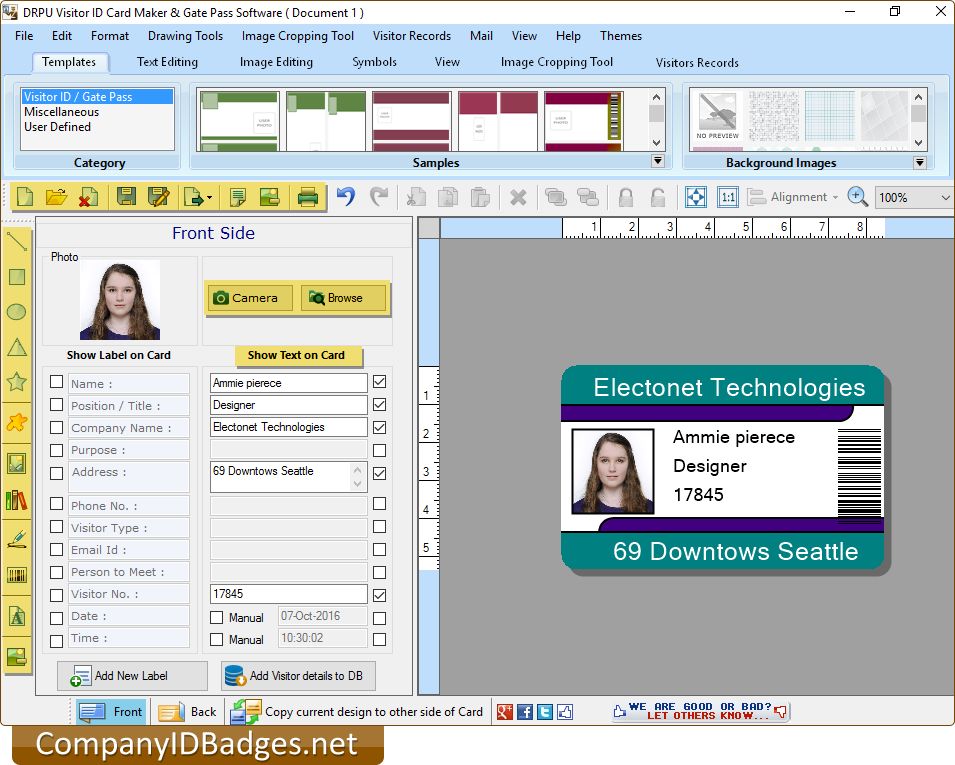
Task: Click the Print icon in toolbar
Action: (308, 197)
